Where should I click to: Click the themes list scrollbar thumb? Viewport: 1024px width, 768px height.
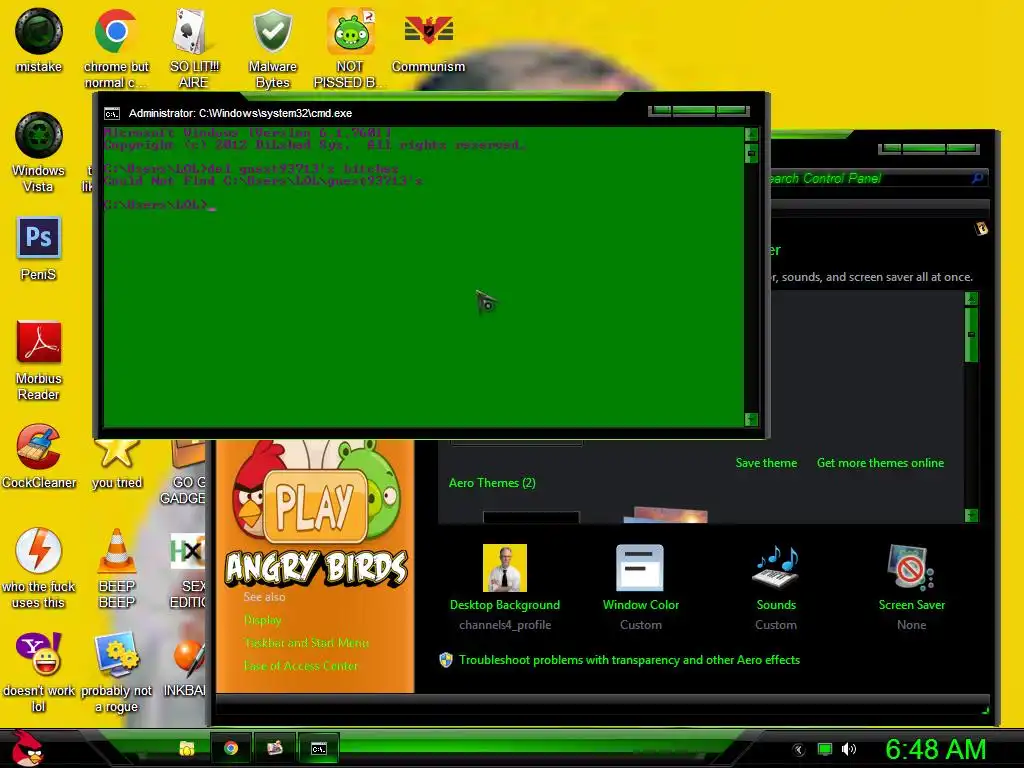[x=971, y=334]
